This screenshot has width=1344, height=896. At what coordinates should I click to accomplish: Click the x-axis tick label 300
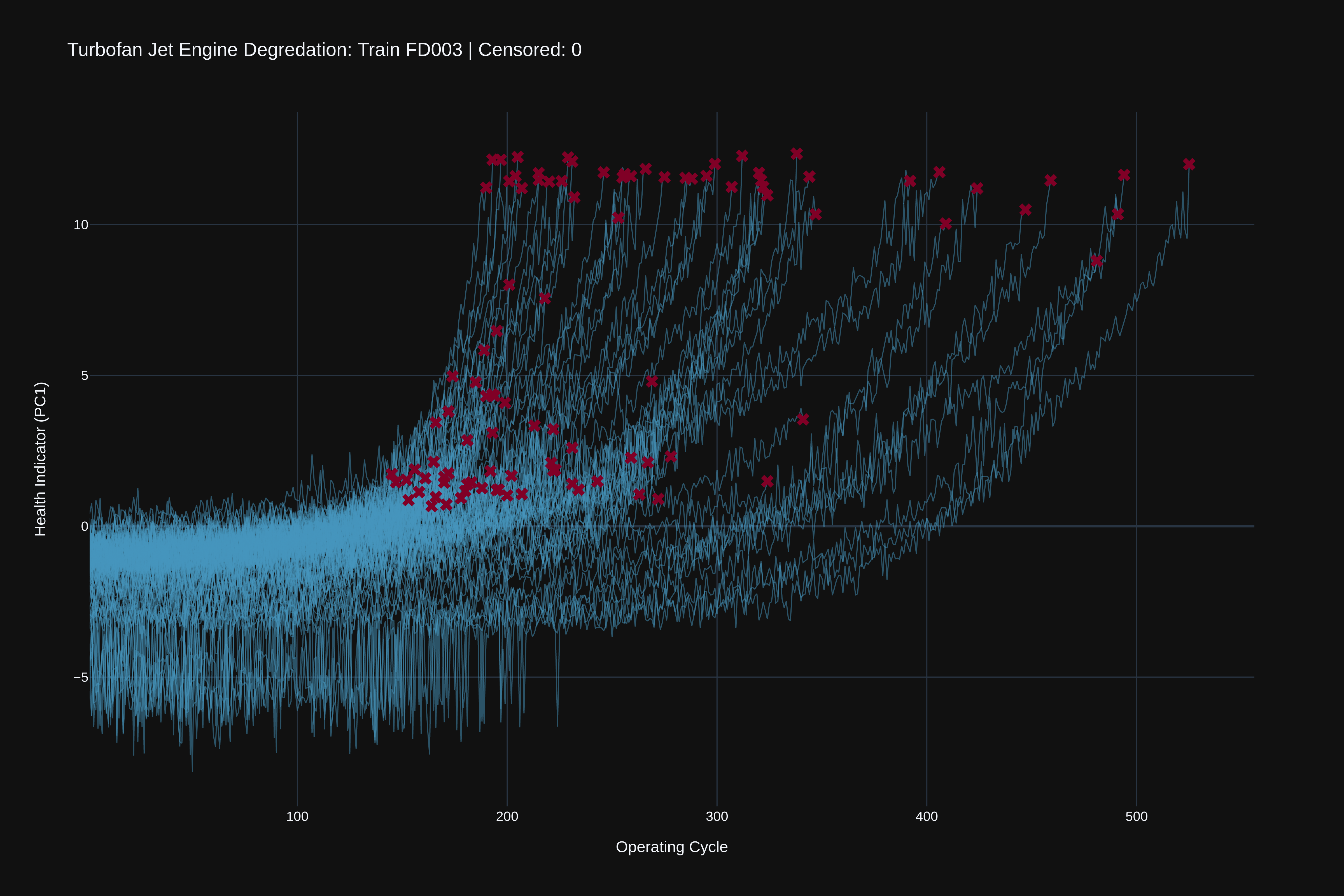pos(717,816)
